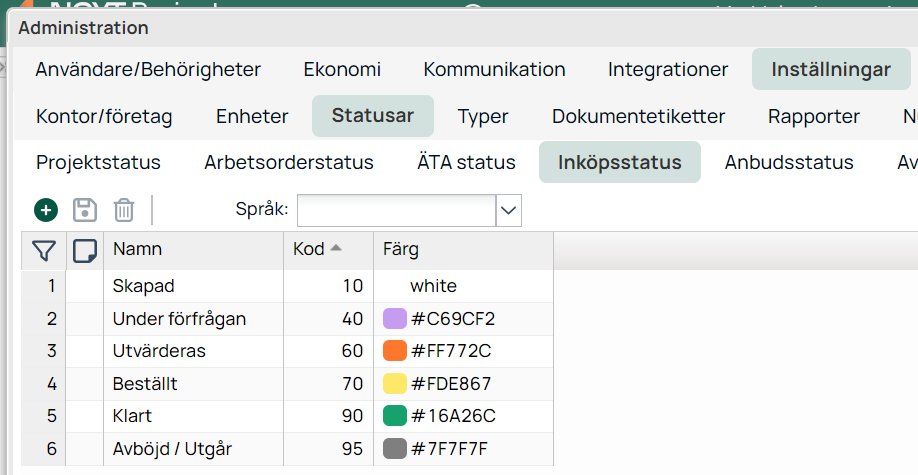Add a new status with the plus icon
918x475 pixels.
coord(46,210)
